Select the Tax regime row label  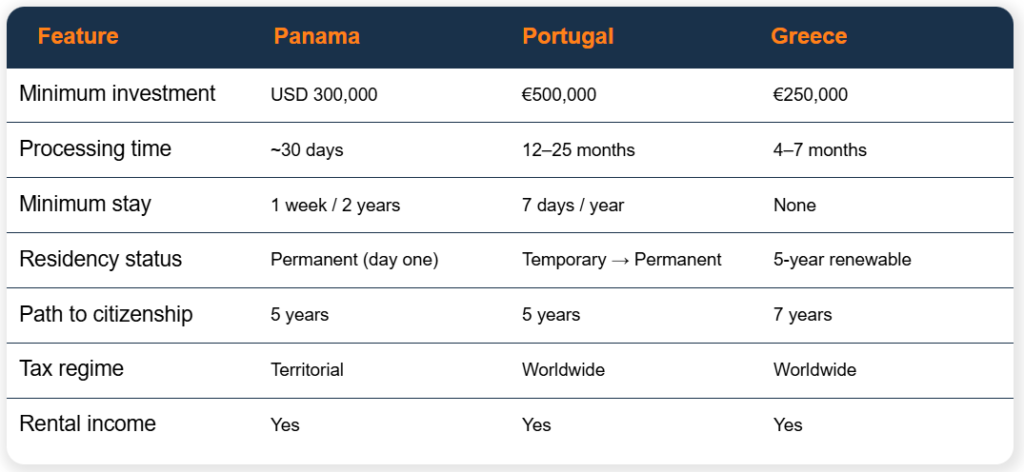point(71,369)
